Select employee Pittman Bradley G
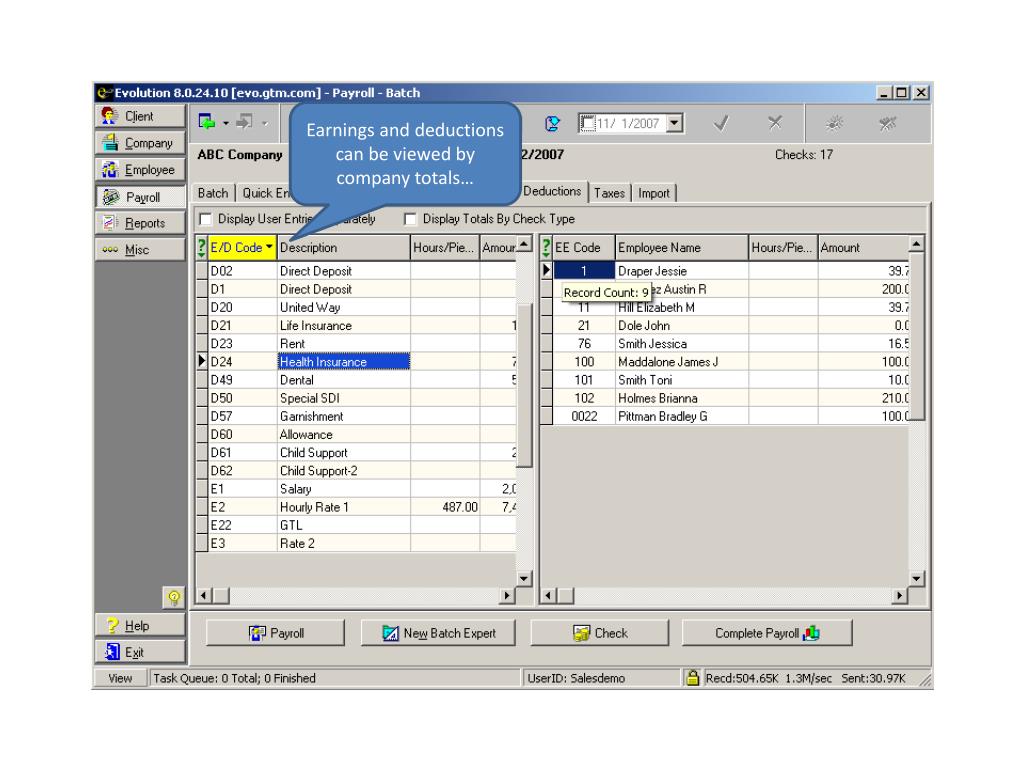1024x768 pixels. point(725,416)
